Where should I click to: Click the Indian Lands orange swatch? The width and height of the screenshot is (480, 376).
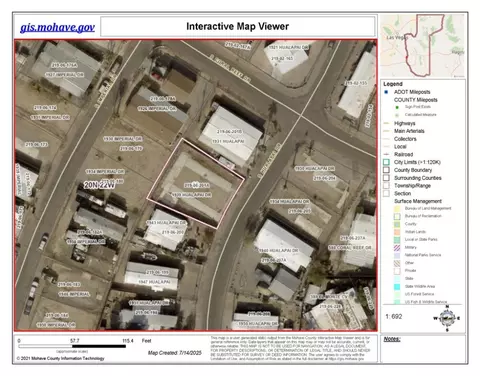coord(397,232)
